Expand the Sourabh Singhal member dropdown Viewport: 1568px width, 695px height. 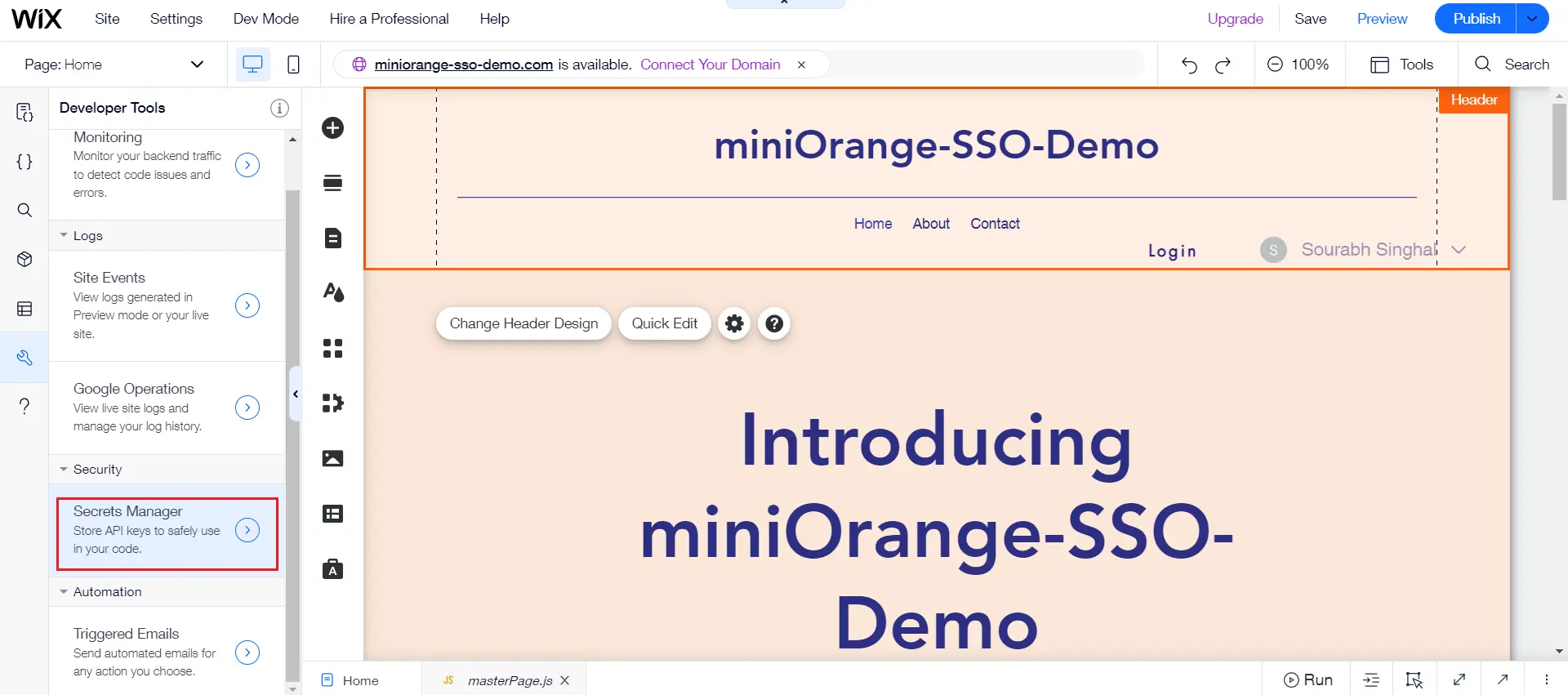pos(1459,250)
